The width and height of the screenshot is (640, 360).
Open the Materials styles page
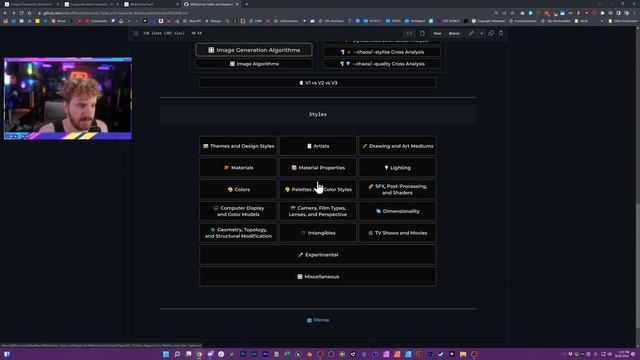(238, 167)
